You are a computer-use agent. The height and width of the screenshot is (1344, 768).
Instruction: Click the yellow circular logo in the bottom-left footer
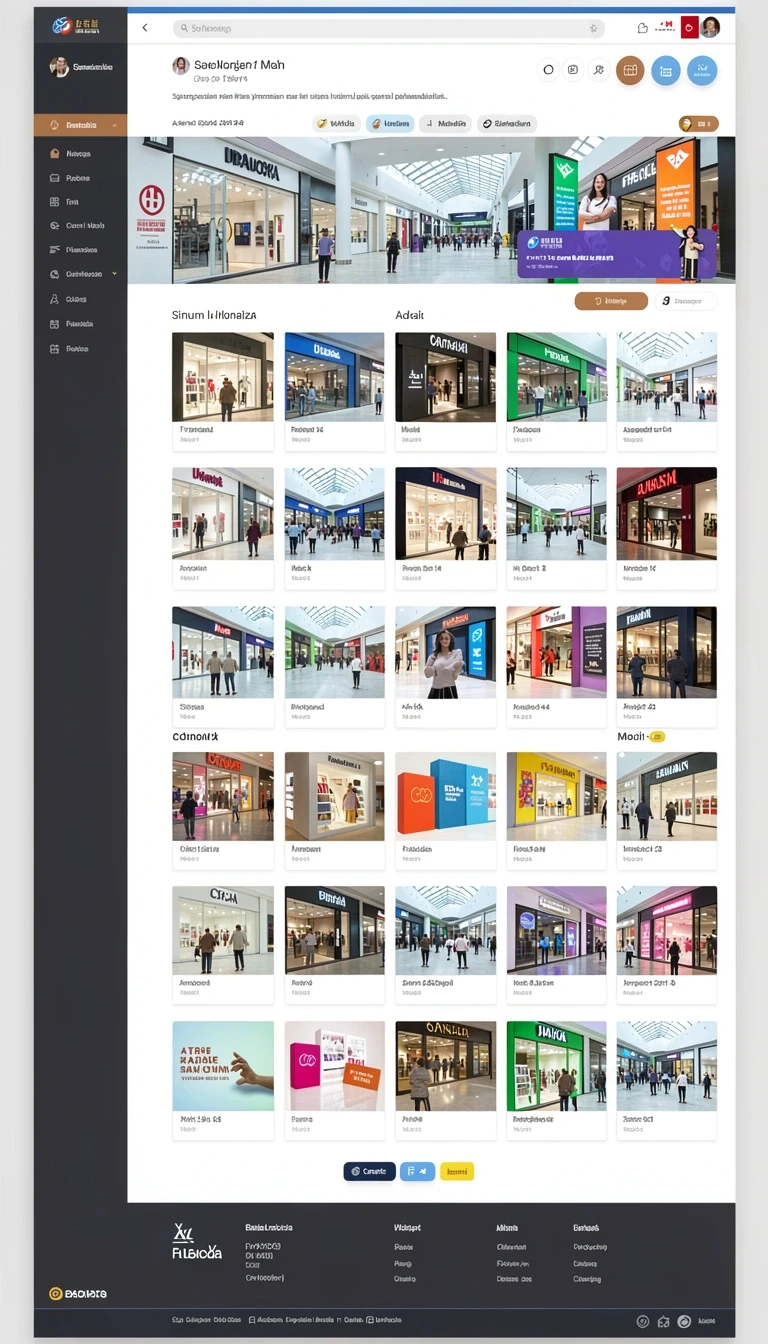[55, 1293]
